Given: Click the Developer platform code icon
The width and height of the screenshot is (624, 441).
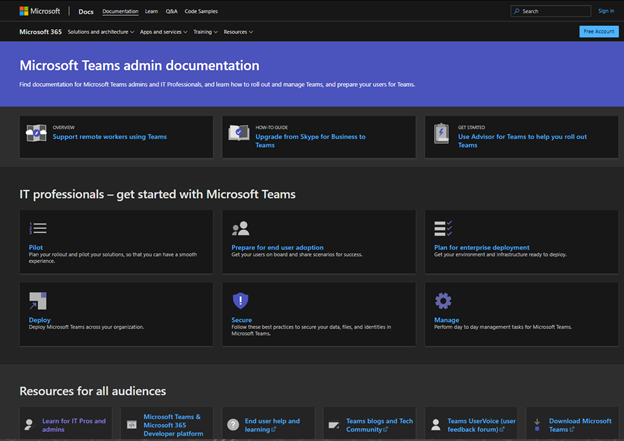Looking at the screenshot, I should [x=131, y=425].
